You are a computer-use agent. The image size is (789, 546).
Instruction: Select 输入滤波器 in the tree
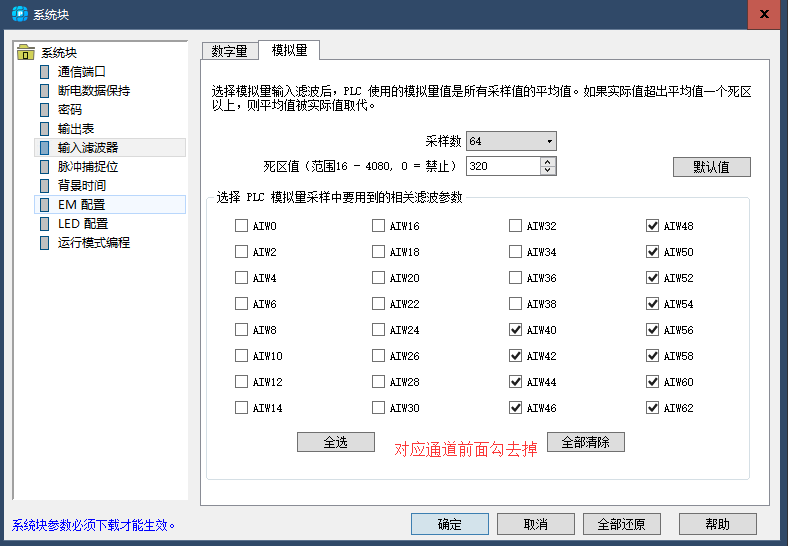(x=88, y=147)
